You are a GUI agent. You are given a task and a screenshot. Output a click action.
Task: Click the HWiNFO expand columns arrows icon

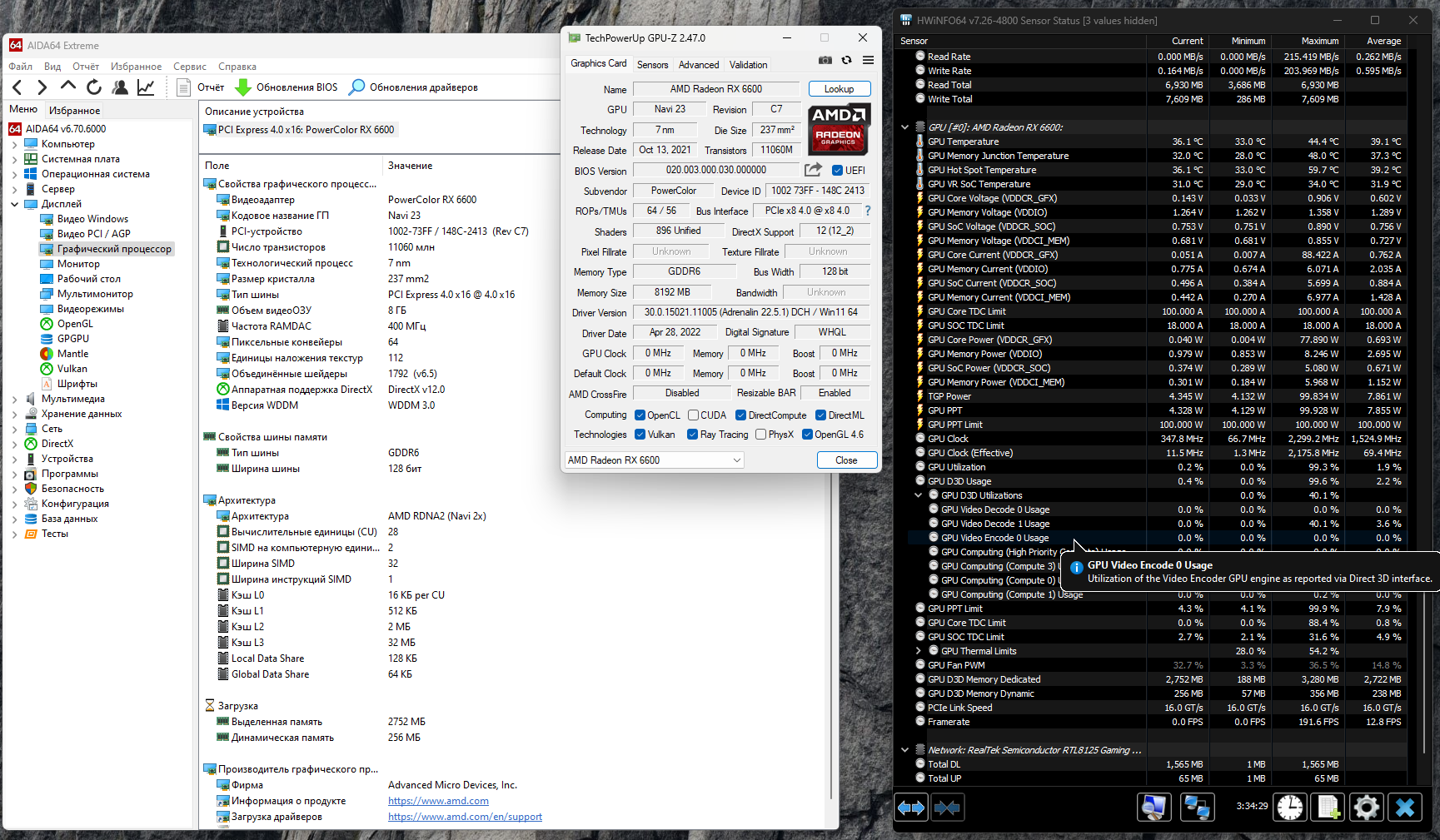[911, 808]
